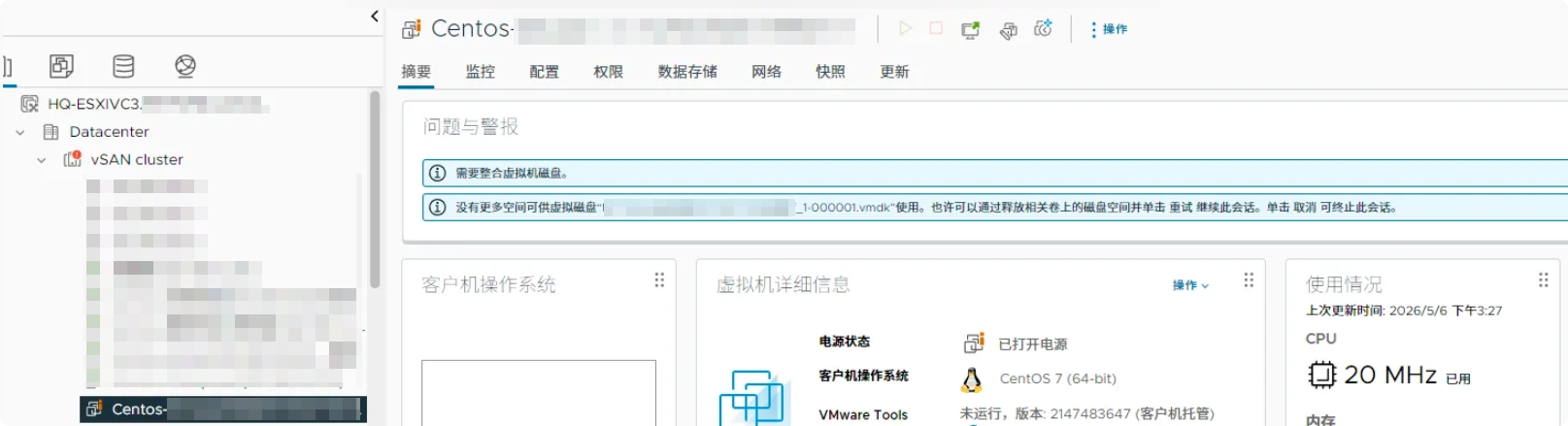Switch to the 监控 tab

[480, 72]
